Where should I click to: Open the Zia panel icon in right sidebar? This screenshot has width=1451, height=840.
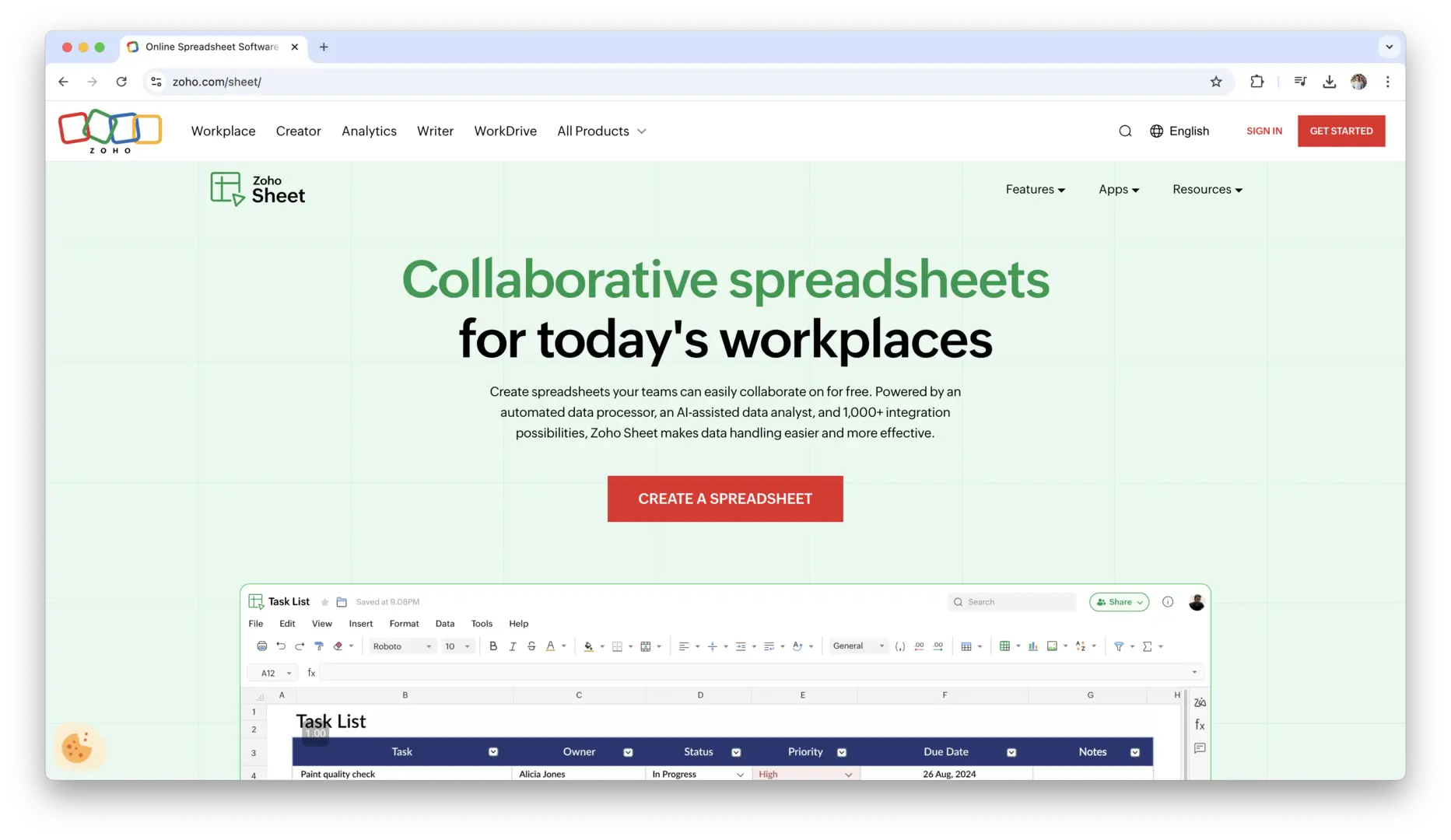(1200, 702)
